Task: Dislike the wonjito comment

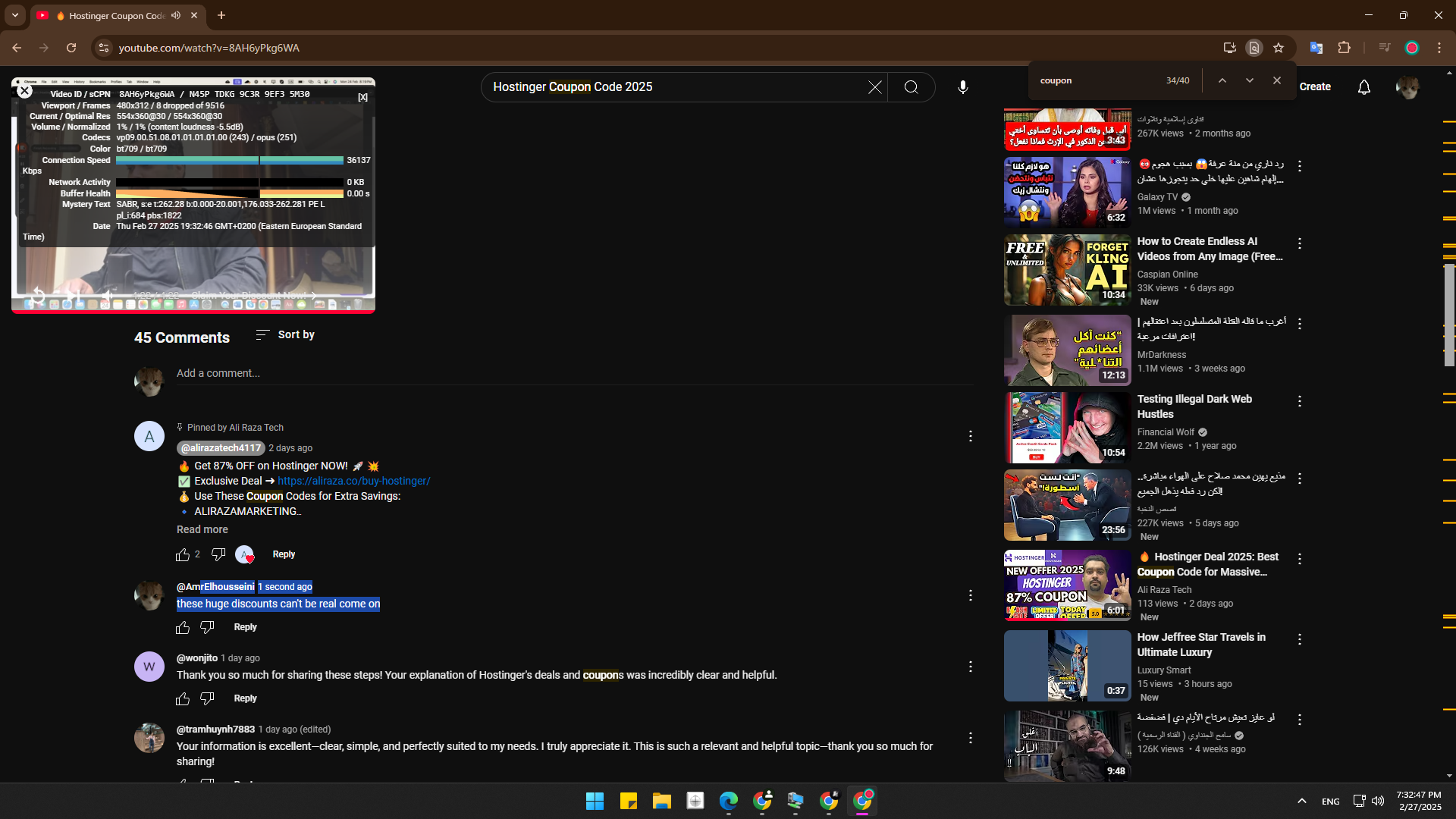Action: pos(207,699)
